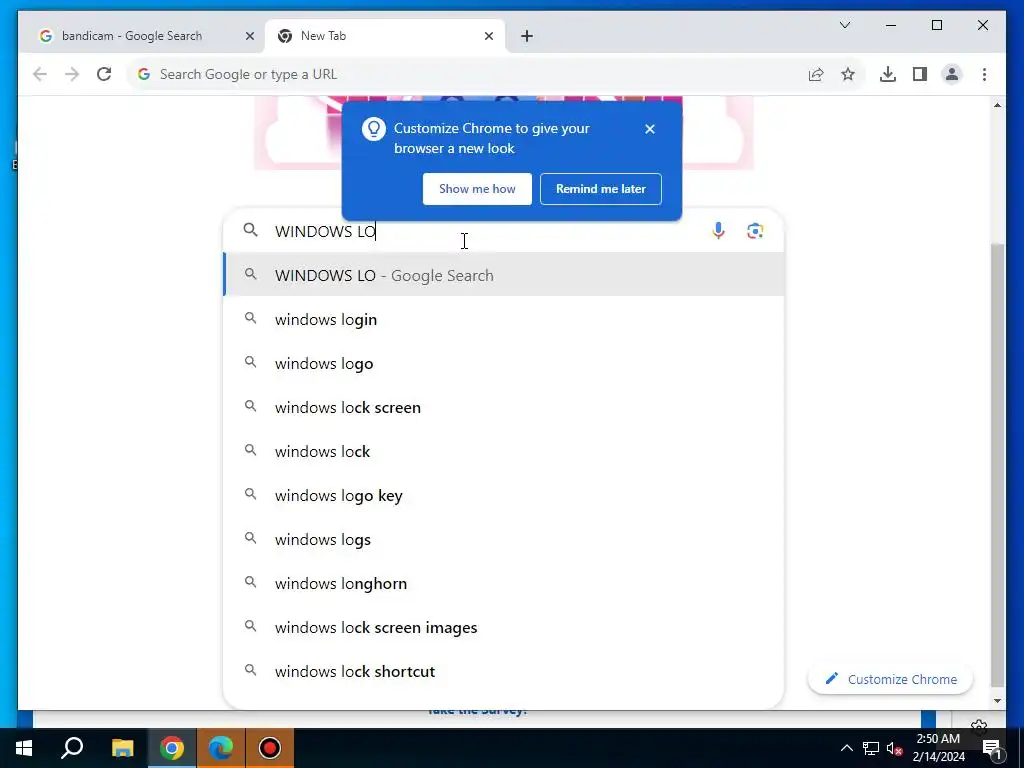Close the New Tab tab
1024x768 pixels.
coord(488,37)
